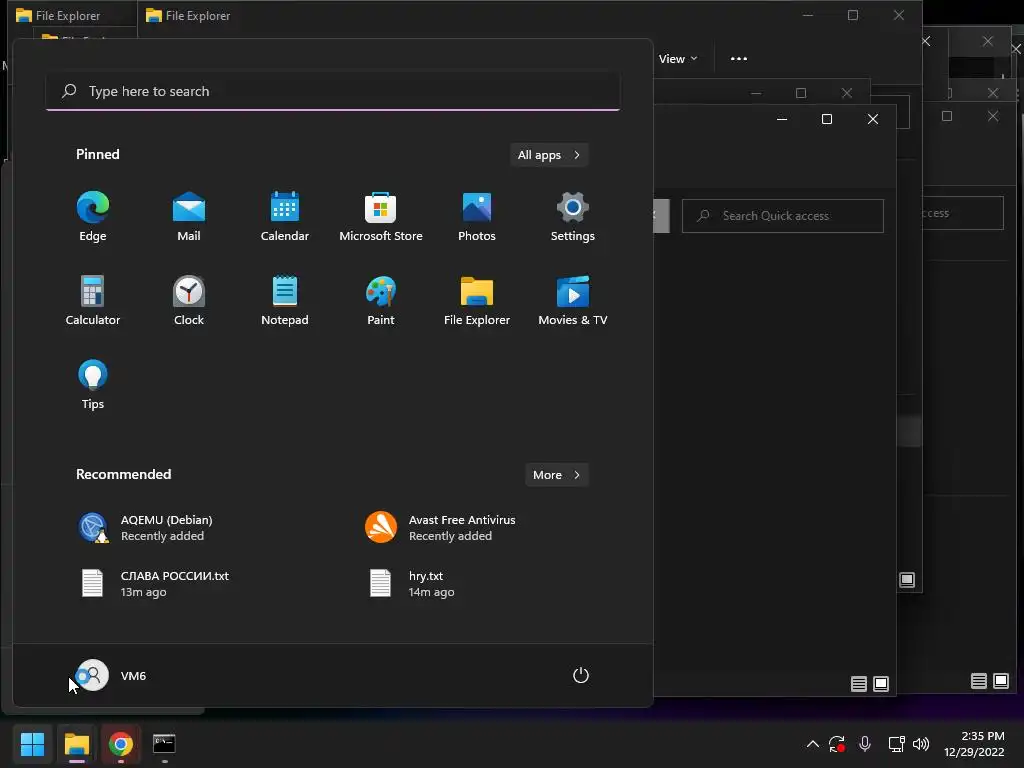Expand the View dropdown in File Explorer
Image resolution: width=1024 pixels, height=768 pixels.
click(x=678, y=59)
